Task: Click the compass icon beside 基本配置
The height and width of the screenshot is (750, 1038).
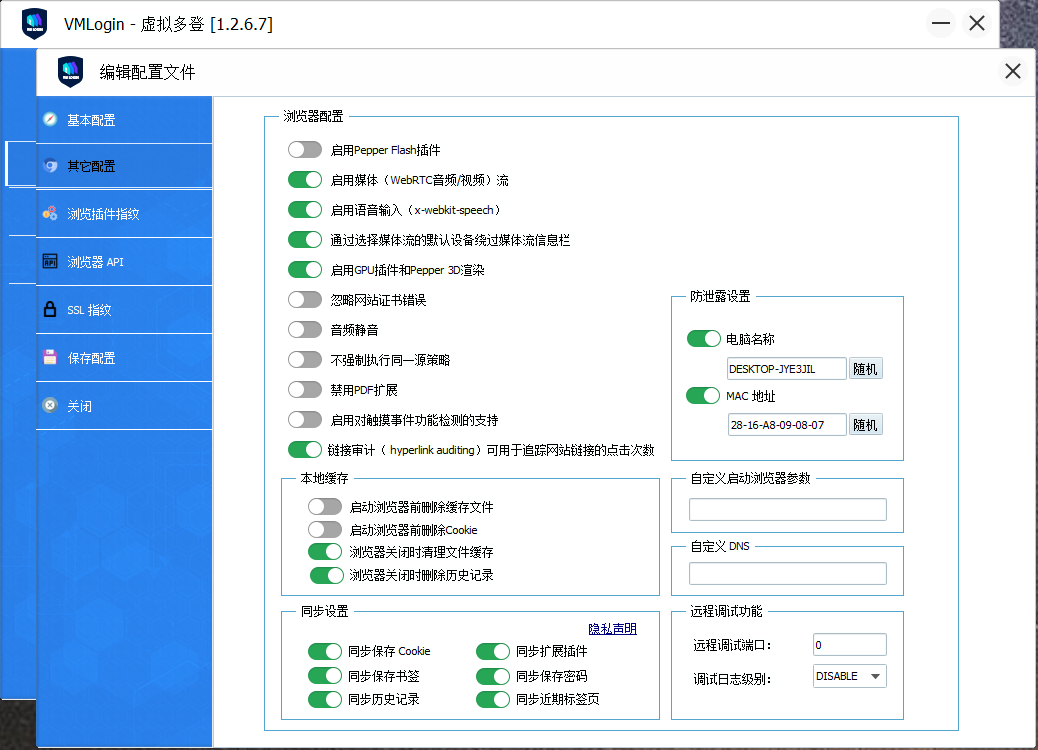Action: point(50,119)
